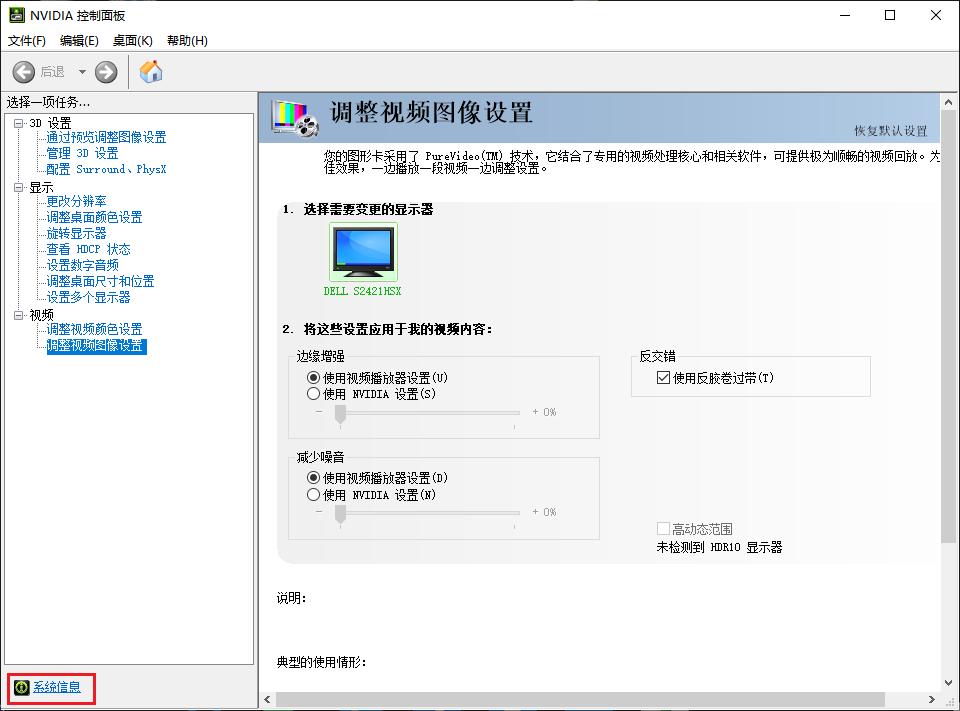Screen dimensions: 960x711
Task: Toggle 使用反胶卷过带(T) checkbox
Action: pyautogui.click(x=715, y=378)
